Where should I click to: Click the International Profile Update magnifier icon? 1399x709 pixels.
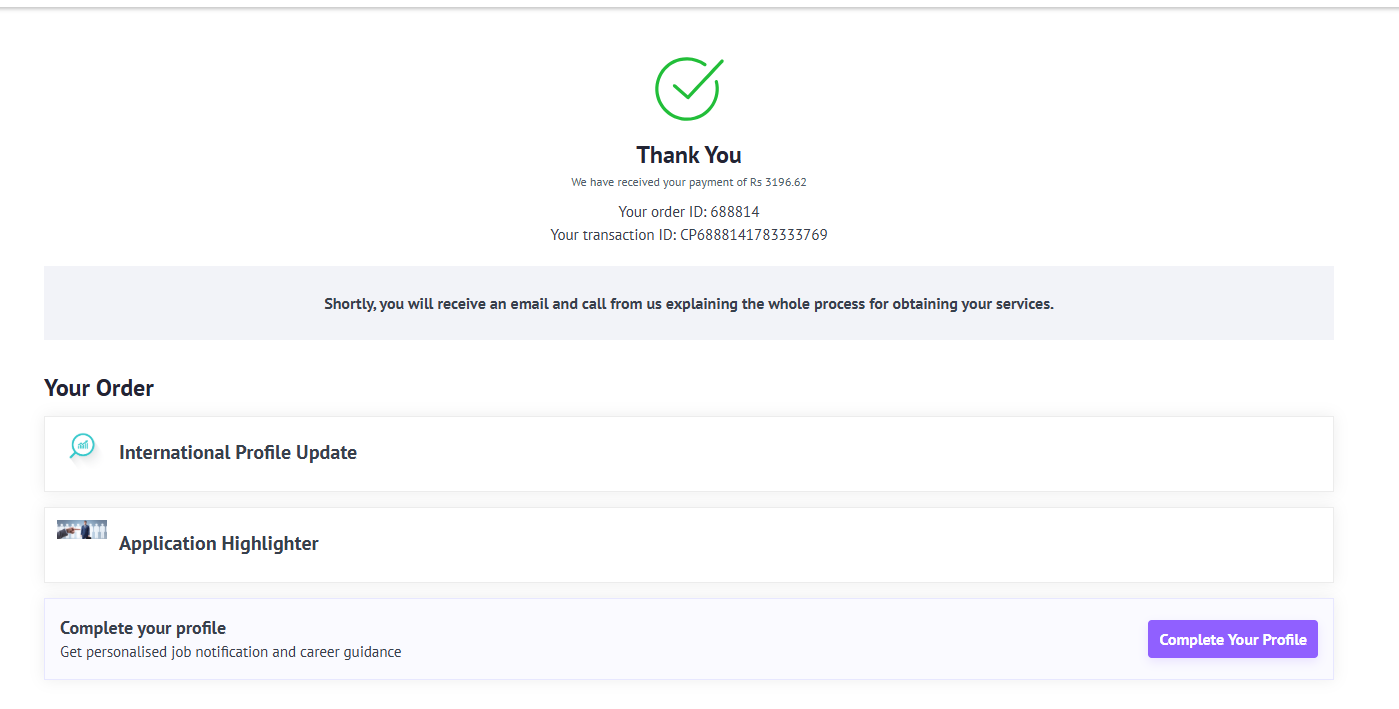coord(82,446)
